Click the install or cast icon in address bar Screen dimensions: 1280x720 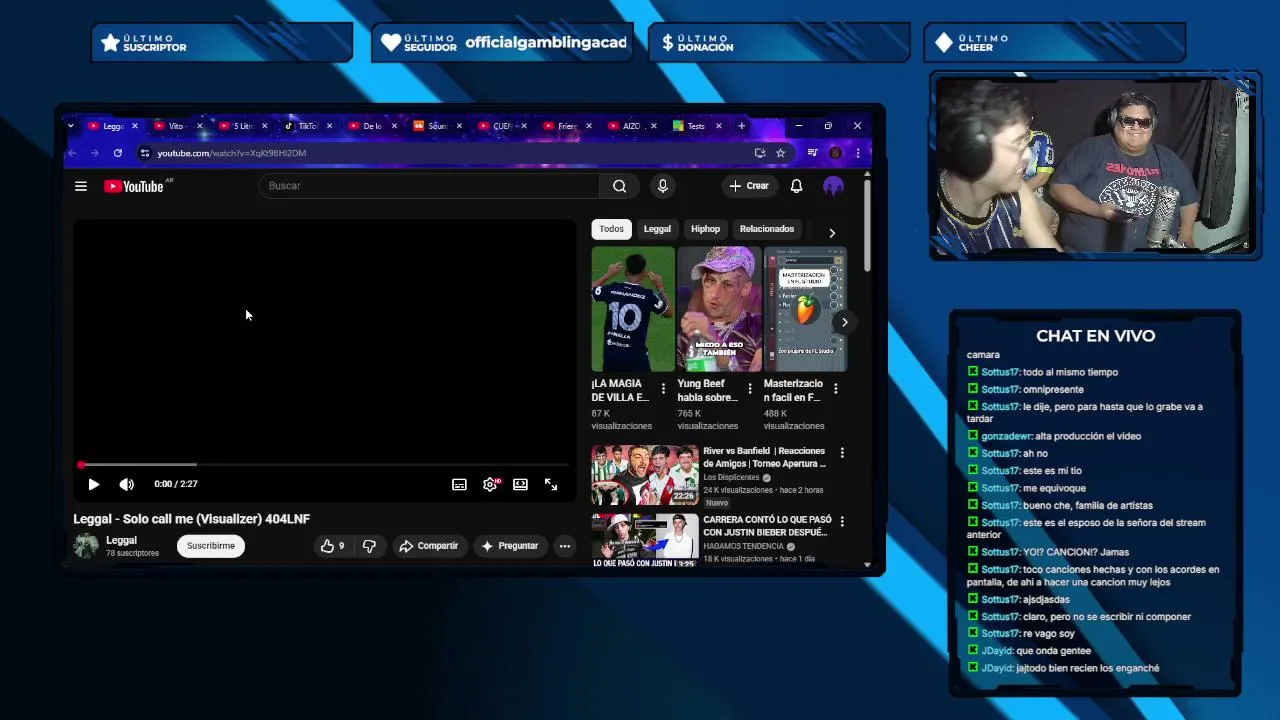[x=760, y=153]
